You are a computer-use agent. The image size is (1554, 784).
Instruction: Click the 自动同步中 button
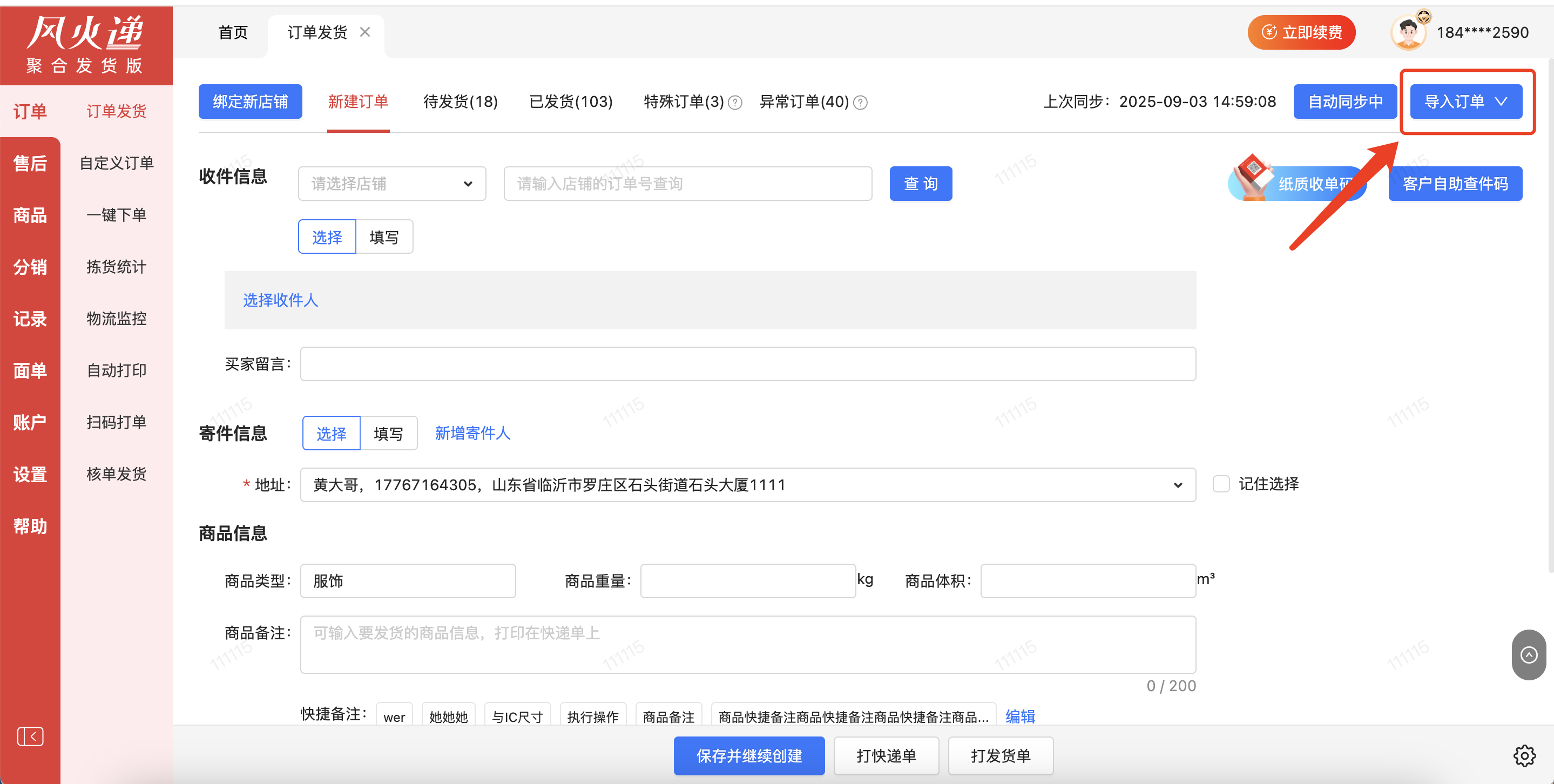pos(1345,102)
